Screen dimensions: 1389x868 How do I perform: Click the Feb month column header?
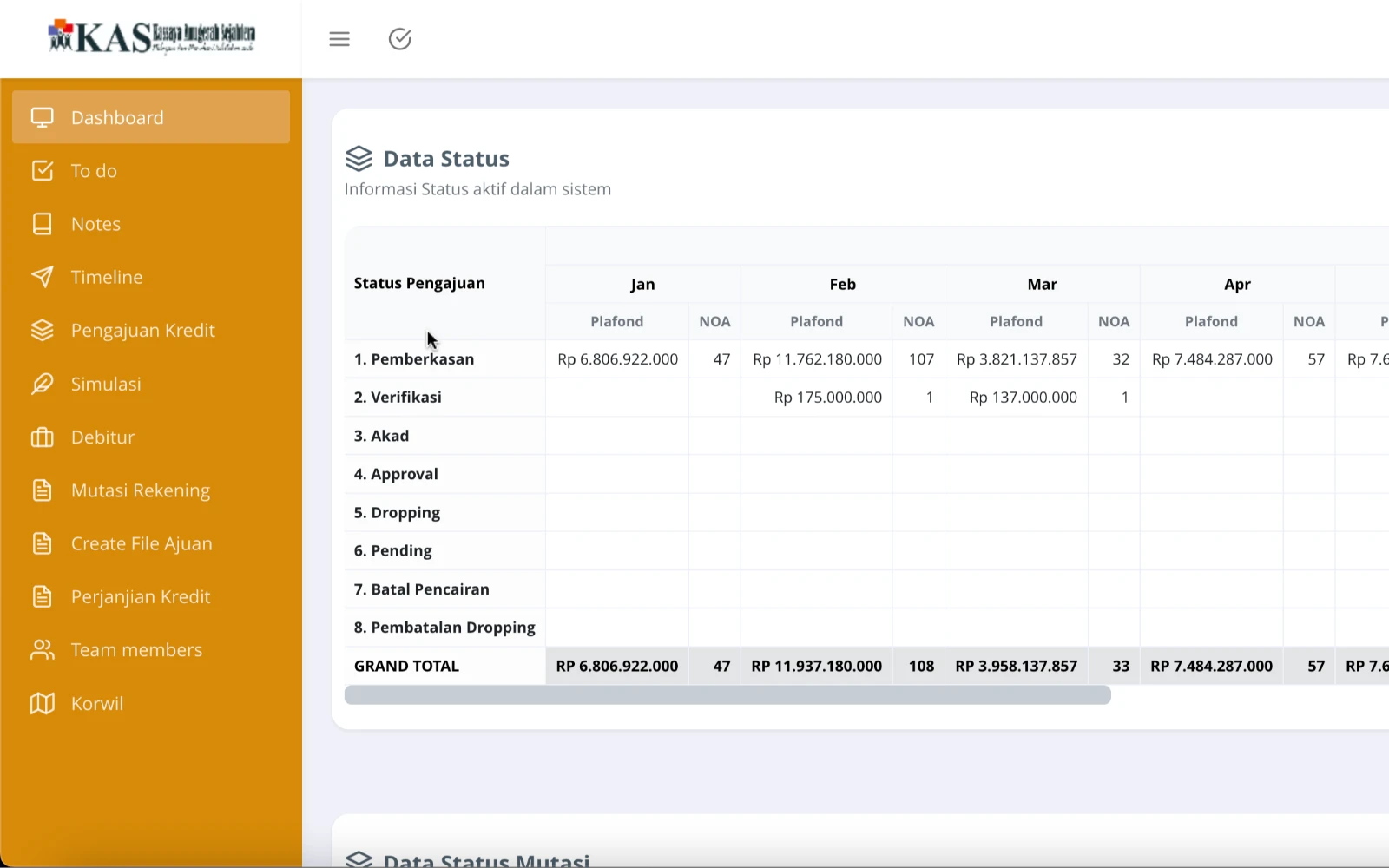[842, 284]
